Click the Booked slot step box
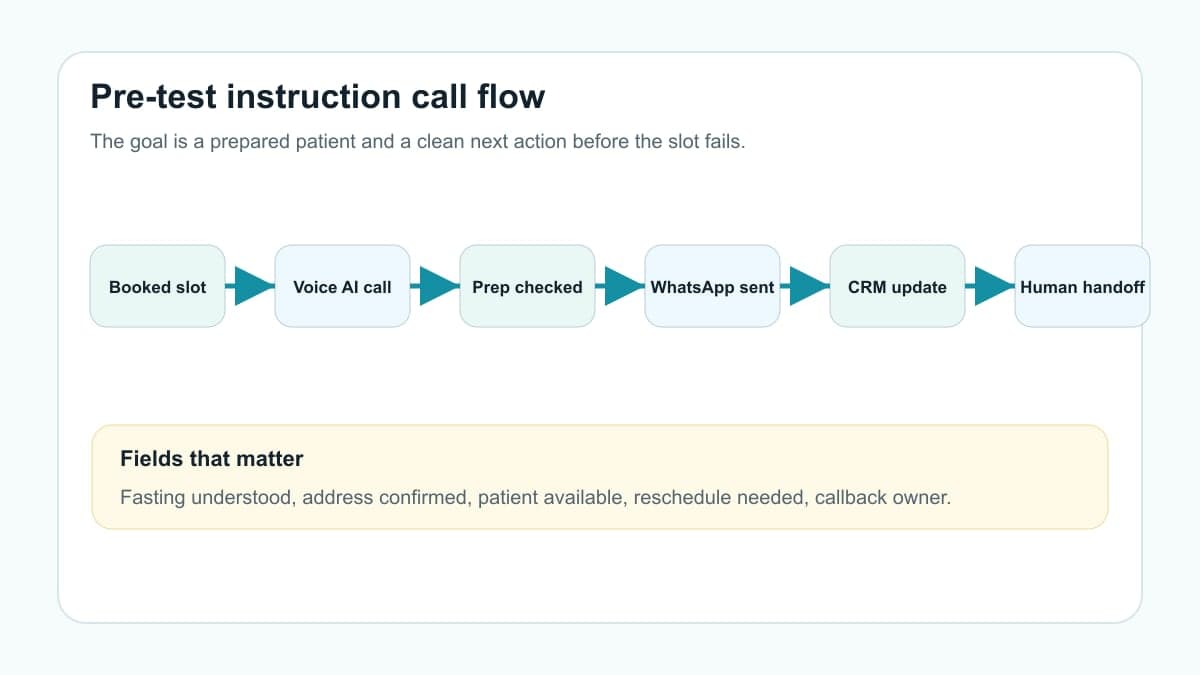The height and width of the screenshot is (675, 1200). [157, 286]
